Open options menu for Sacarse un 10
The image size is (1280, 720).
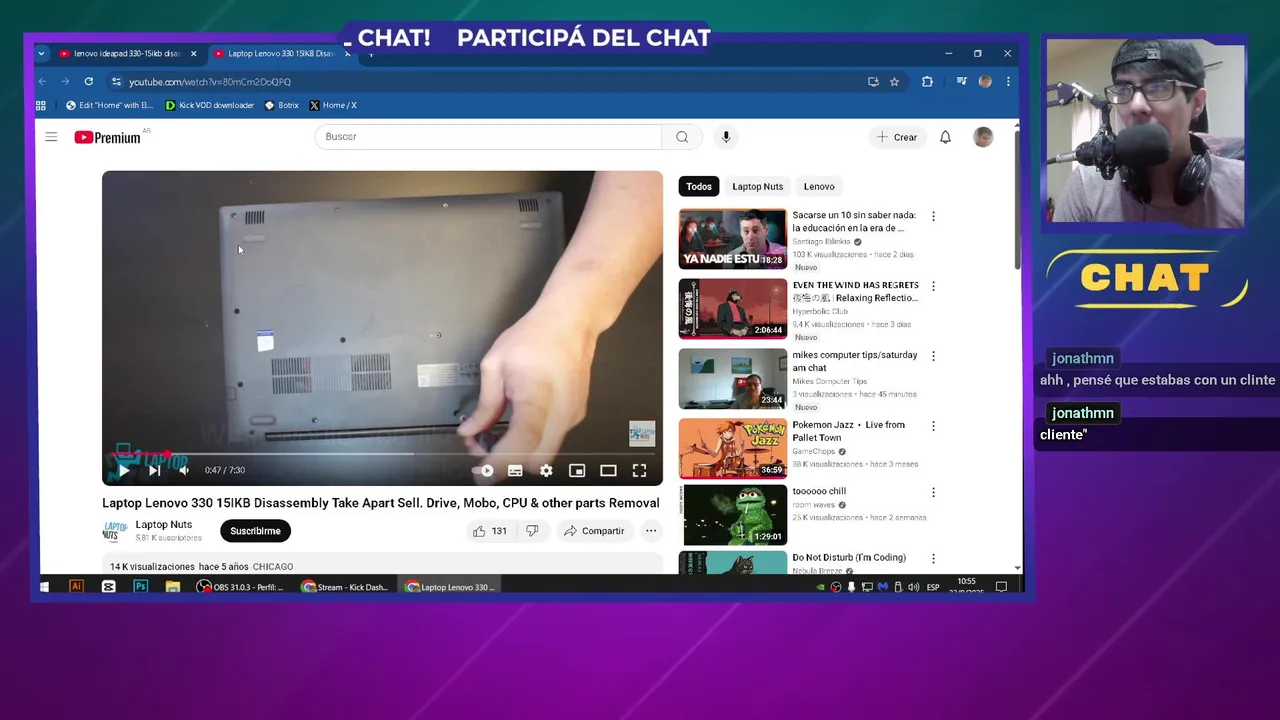(x=933, y=216)
